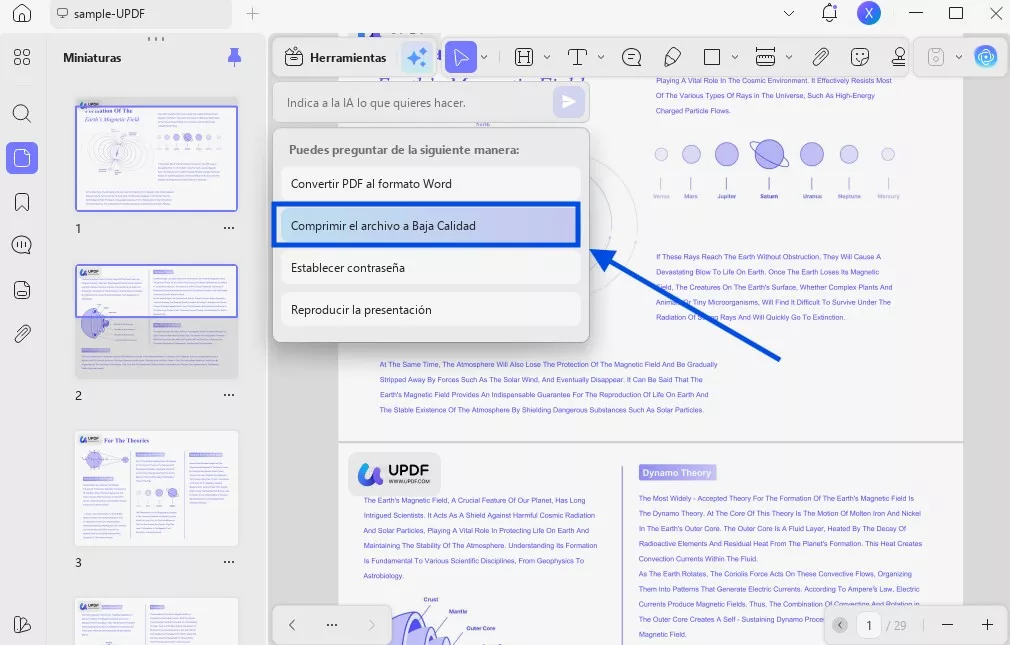Viewport: 1010px width, 645px height.
Task: Zoom in with plus button
Action: pos(987,625)
